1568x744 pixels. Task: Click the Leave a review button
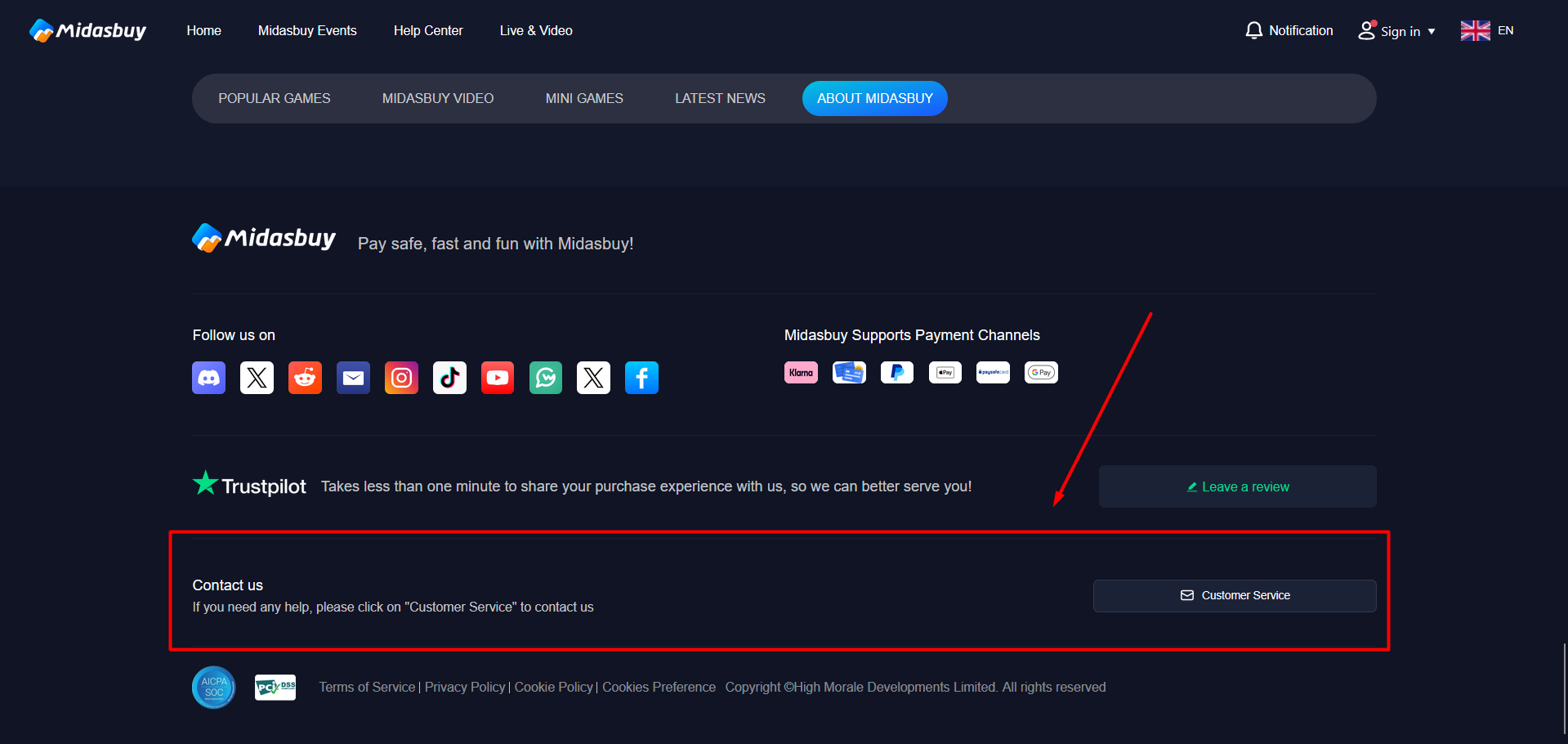(x=1238, y=486)
